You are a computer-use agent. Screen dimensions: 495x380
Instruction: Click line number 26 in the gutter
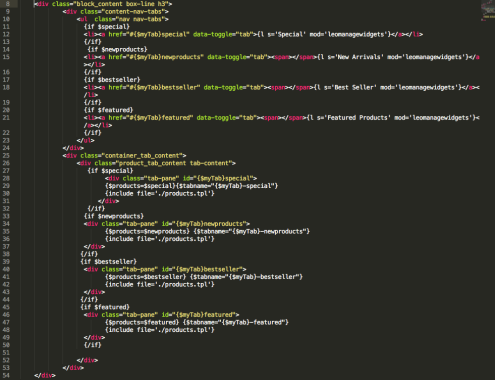coord(6,163)
